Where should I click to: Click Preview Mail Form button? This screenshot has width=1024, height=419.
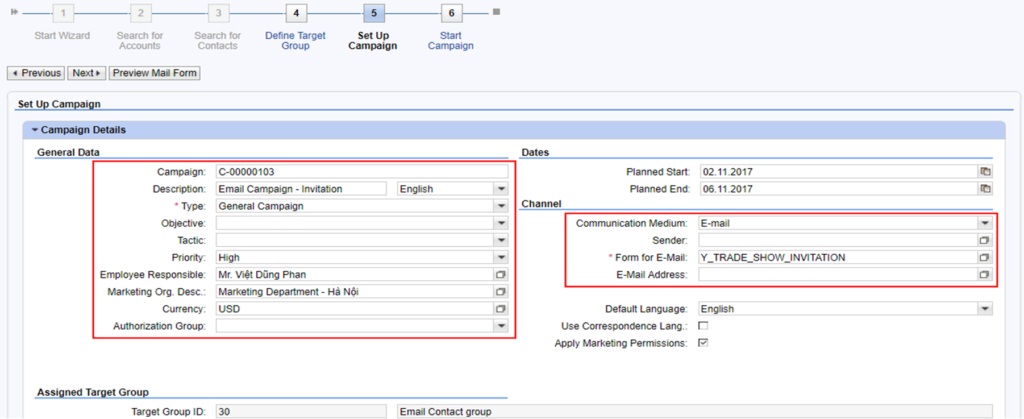tap(155, 73)
